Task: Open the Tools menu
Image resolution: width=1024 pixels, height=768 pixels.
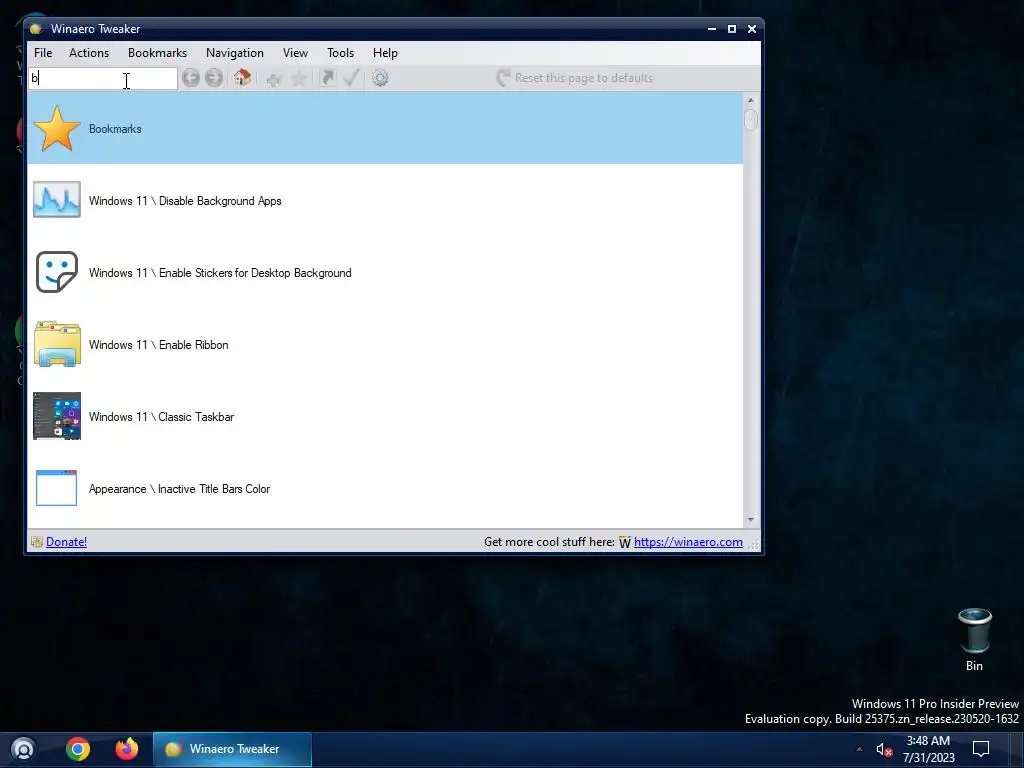Action: tap(340, 53)
